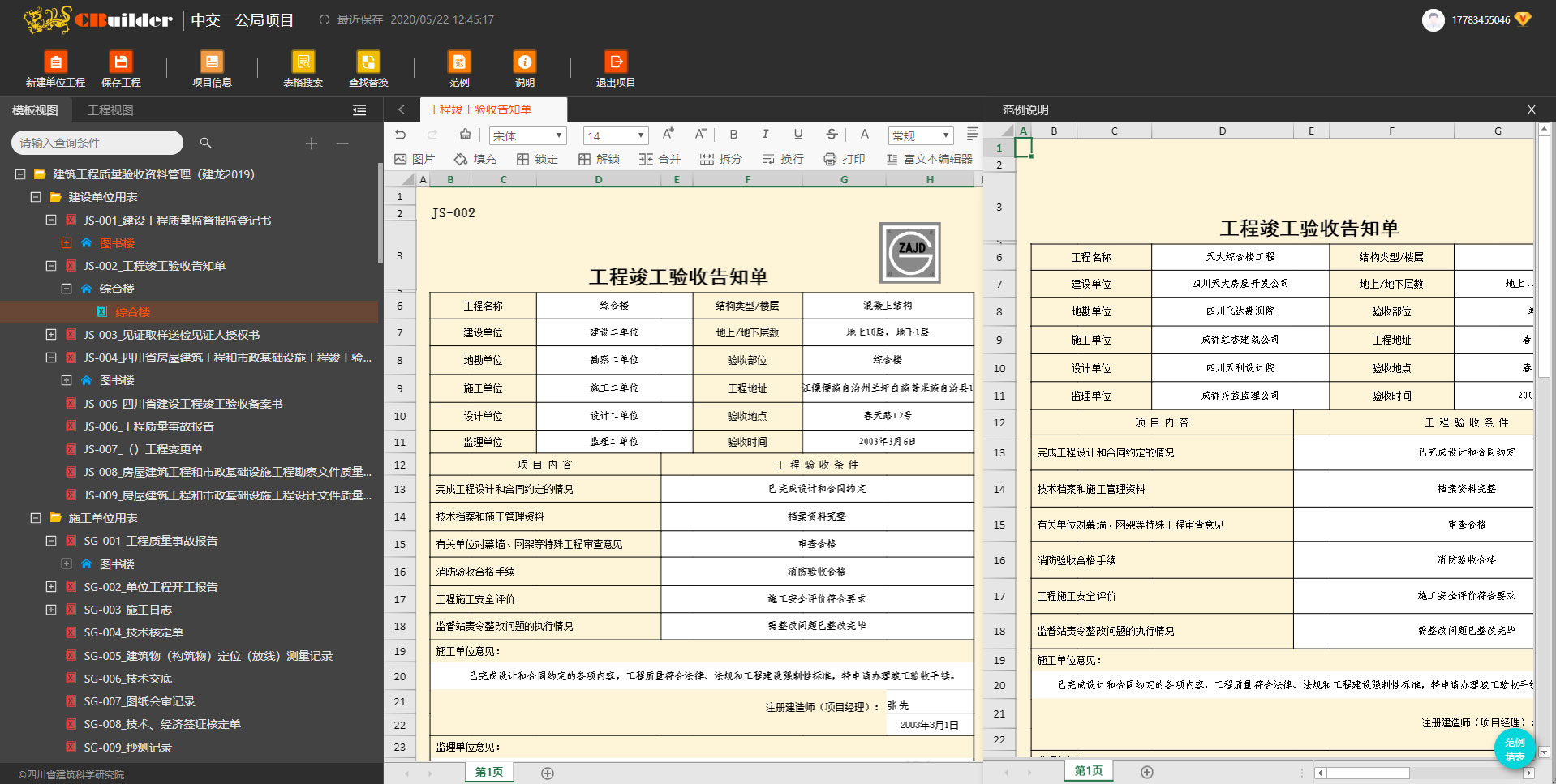Collapse the SG-001_工程质量事故报告 node
This screenshot has height=784, width=1556.
[x=51, y=541]
